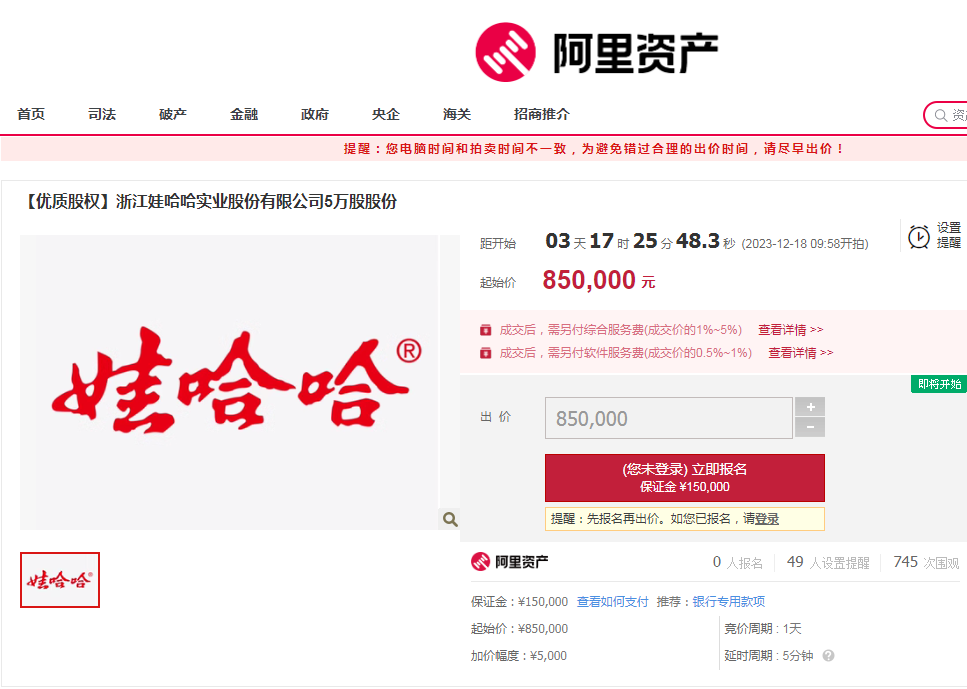Click the 登录 login link
The height and width of the screenshot is (689, 967).
coord(767,519)
